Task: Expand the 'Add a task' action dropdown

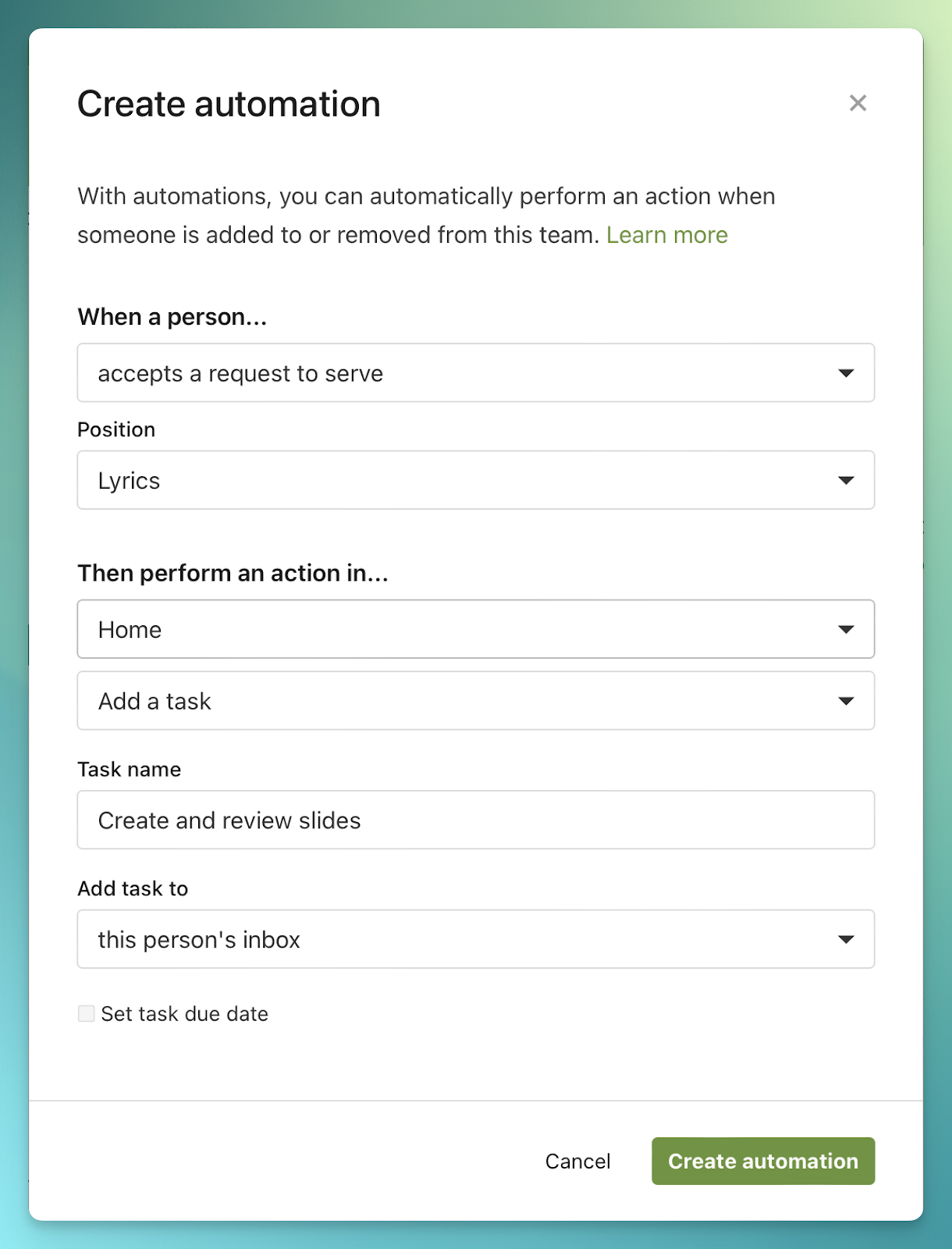Action: [x=460, y=701]
